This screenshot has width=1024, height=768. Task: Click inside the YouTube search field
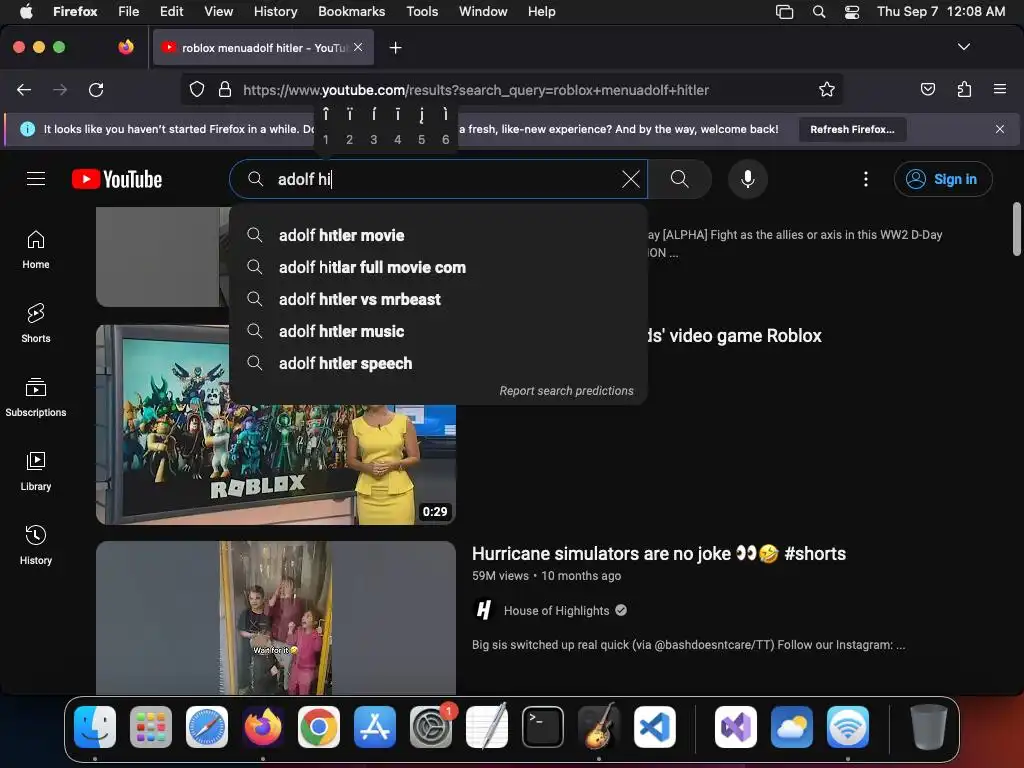(x=438, y=179)
